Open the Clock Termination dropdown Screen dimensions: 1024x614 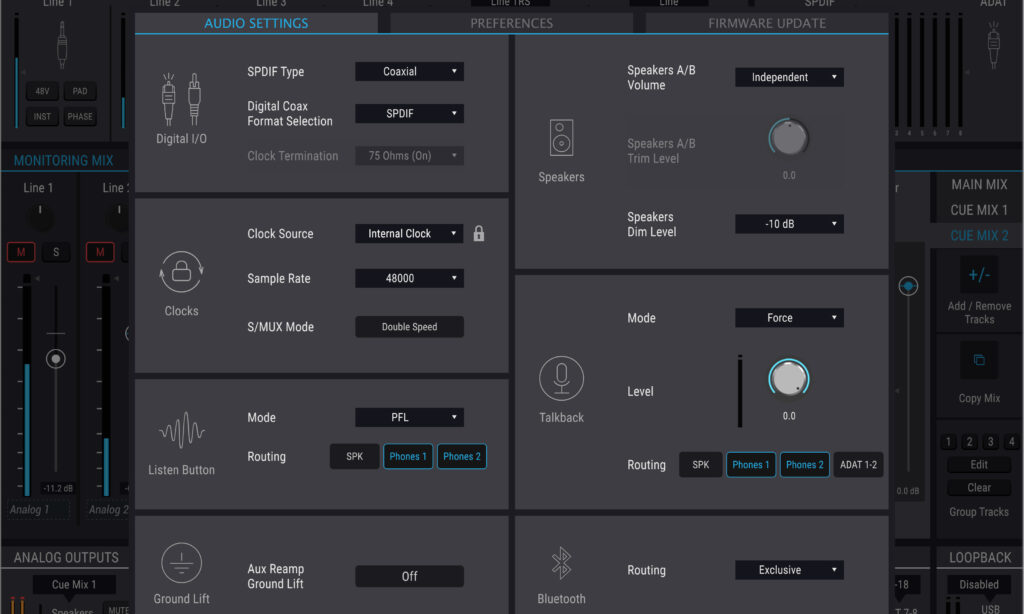pyautogui.click(x=409, y=155)
